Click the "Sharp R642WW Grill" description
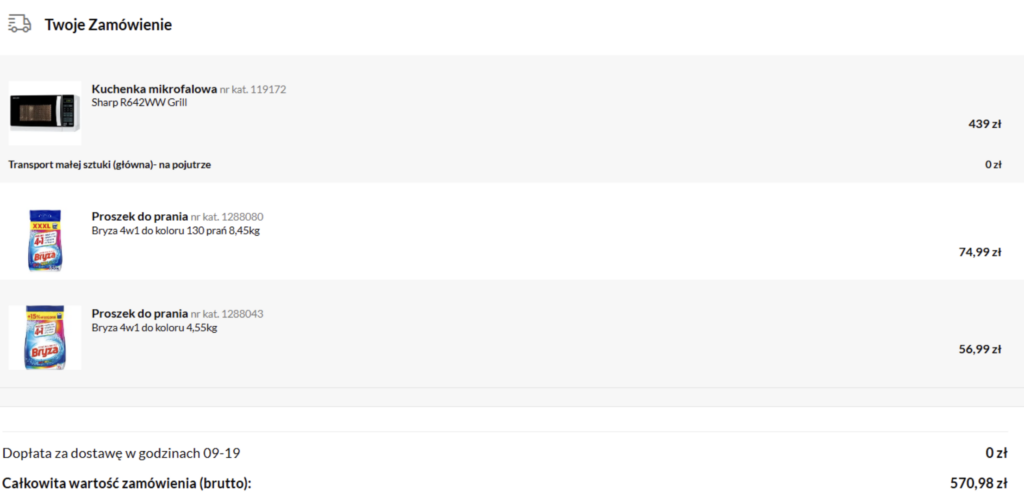 (139, 102)
